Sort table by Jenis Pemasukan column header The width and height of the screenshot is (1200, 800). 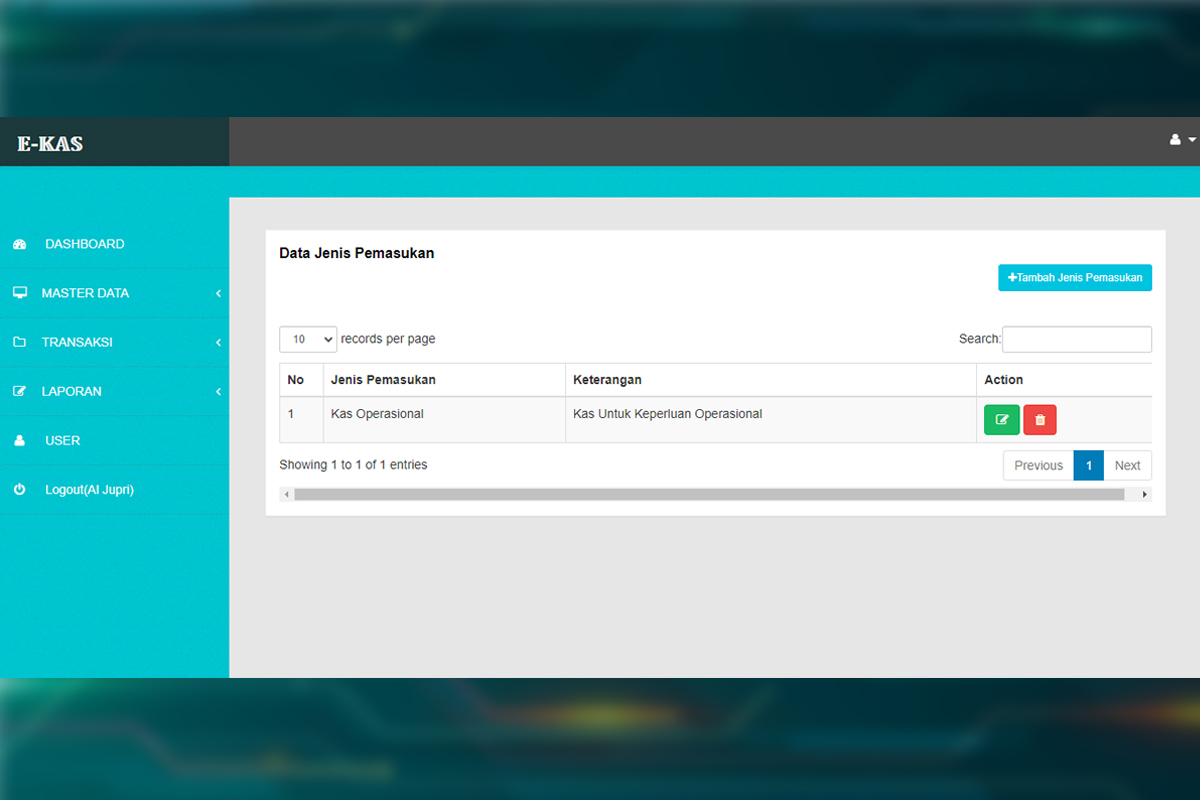(383, 380)
